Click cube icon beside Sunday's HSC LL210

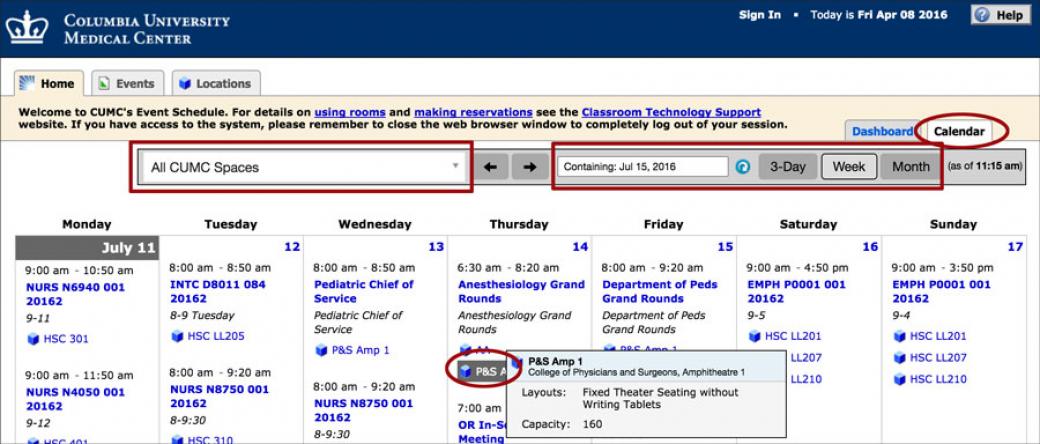coord(899,379)
